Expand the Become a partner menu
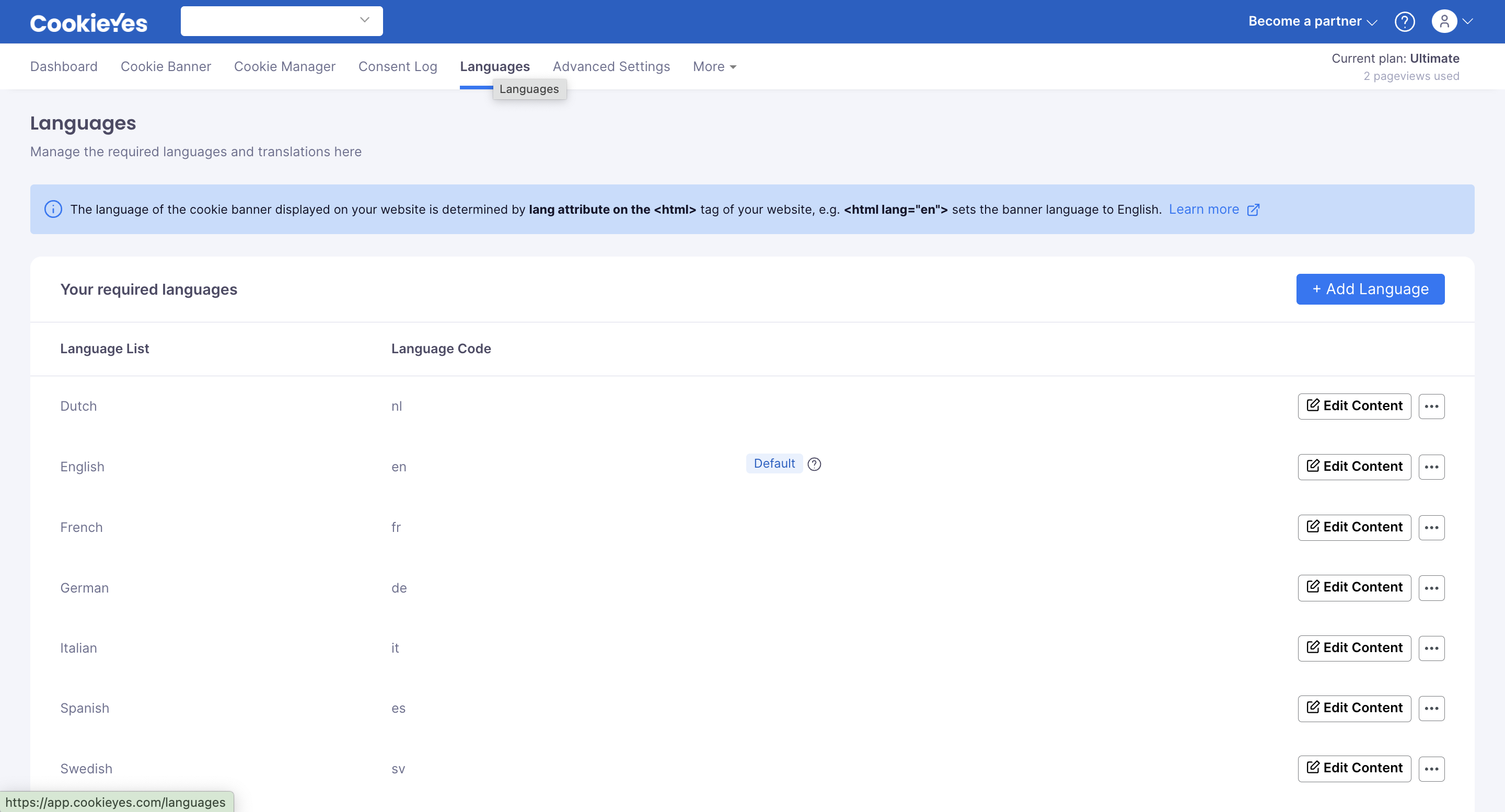This screenshot has width=1505, height=812. click(1312, 21)
